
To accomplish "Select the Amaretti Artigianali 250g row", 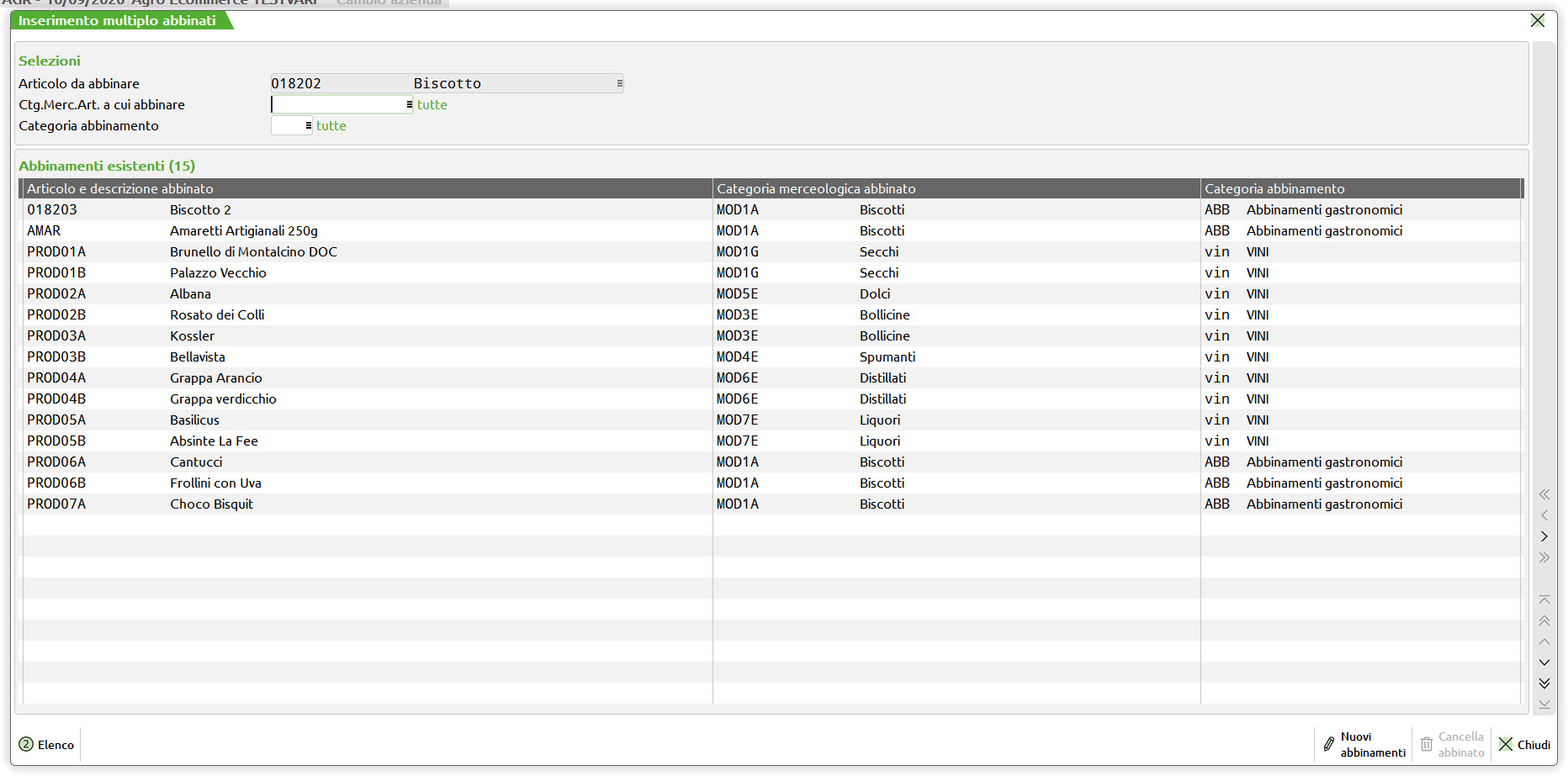I will pos(244,230).
